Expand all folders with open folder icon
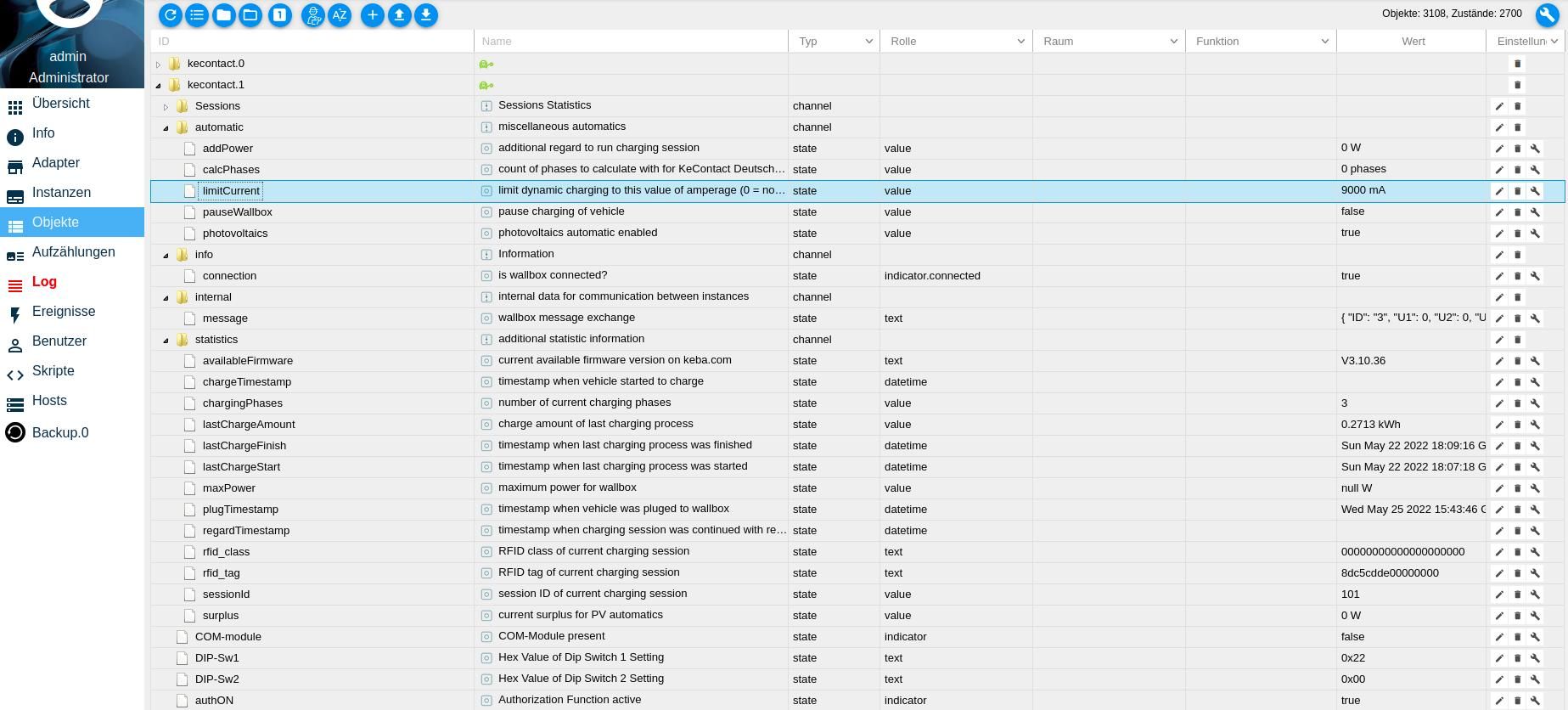The height and width of the screenshot is (710, 1568). tap(250, 14)
